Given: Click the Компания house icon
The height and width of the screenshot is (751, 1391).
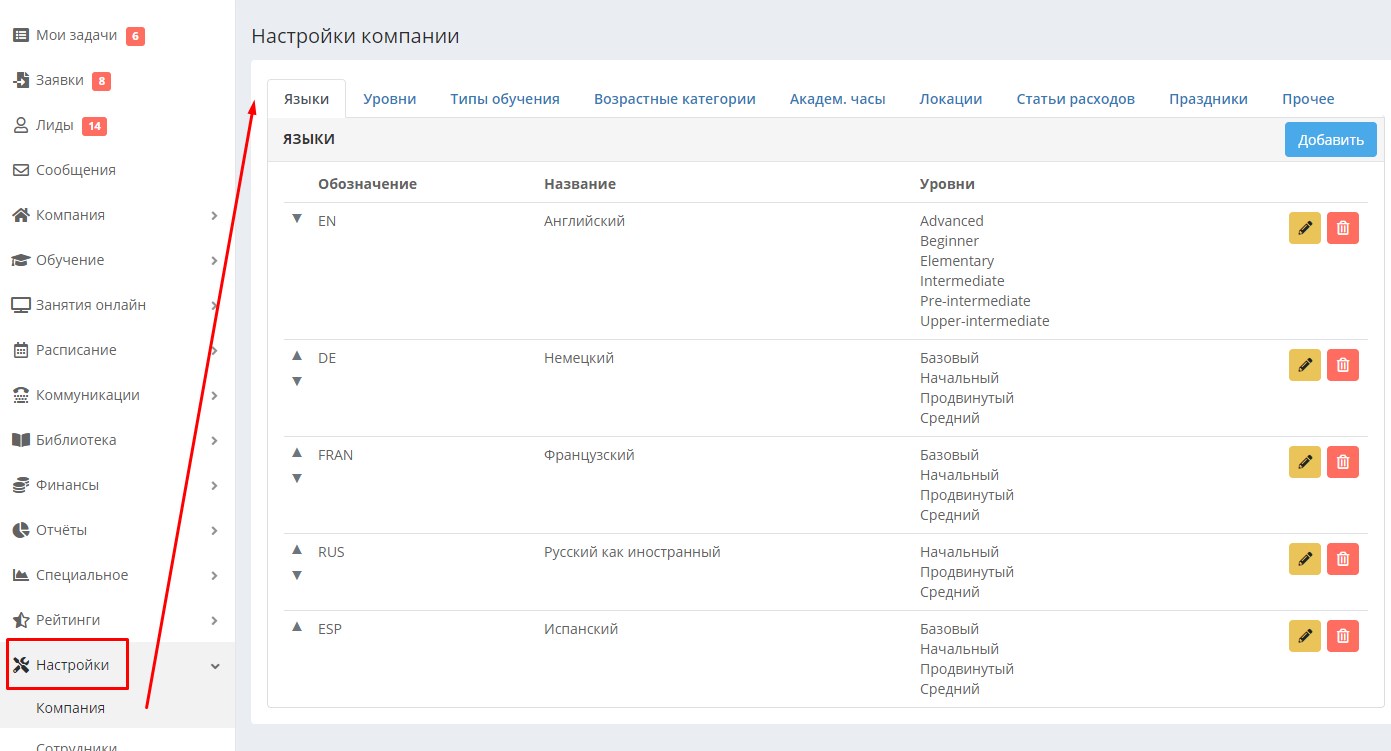Looking at the screenshot, I should point(20,215).
